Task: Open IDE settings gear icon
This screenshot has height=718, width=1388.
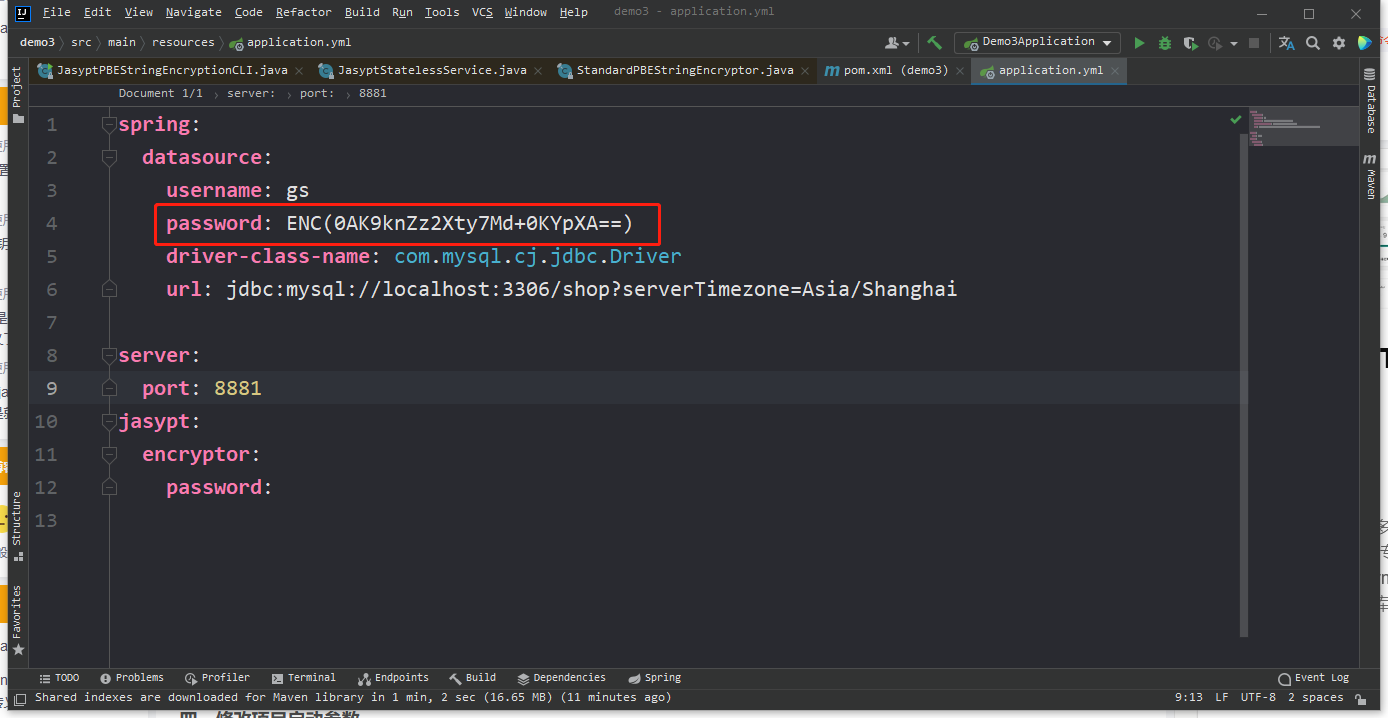Action: [1339, 43]
